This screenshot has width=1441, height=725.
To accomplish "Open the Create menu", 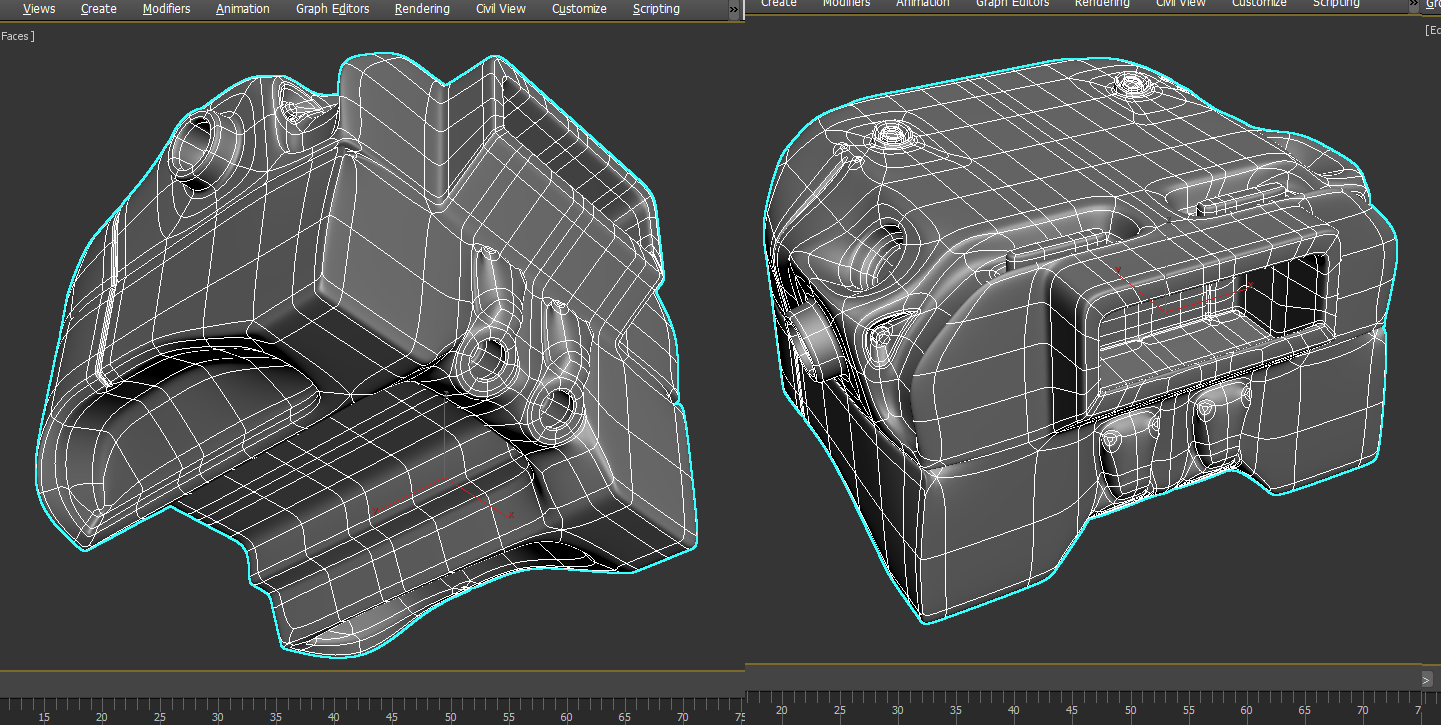I will pyautogui.click(x=98, y=8).
